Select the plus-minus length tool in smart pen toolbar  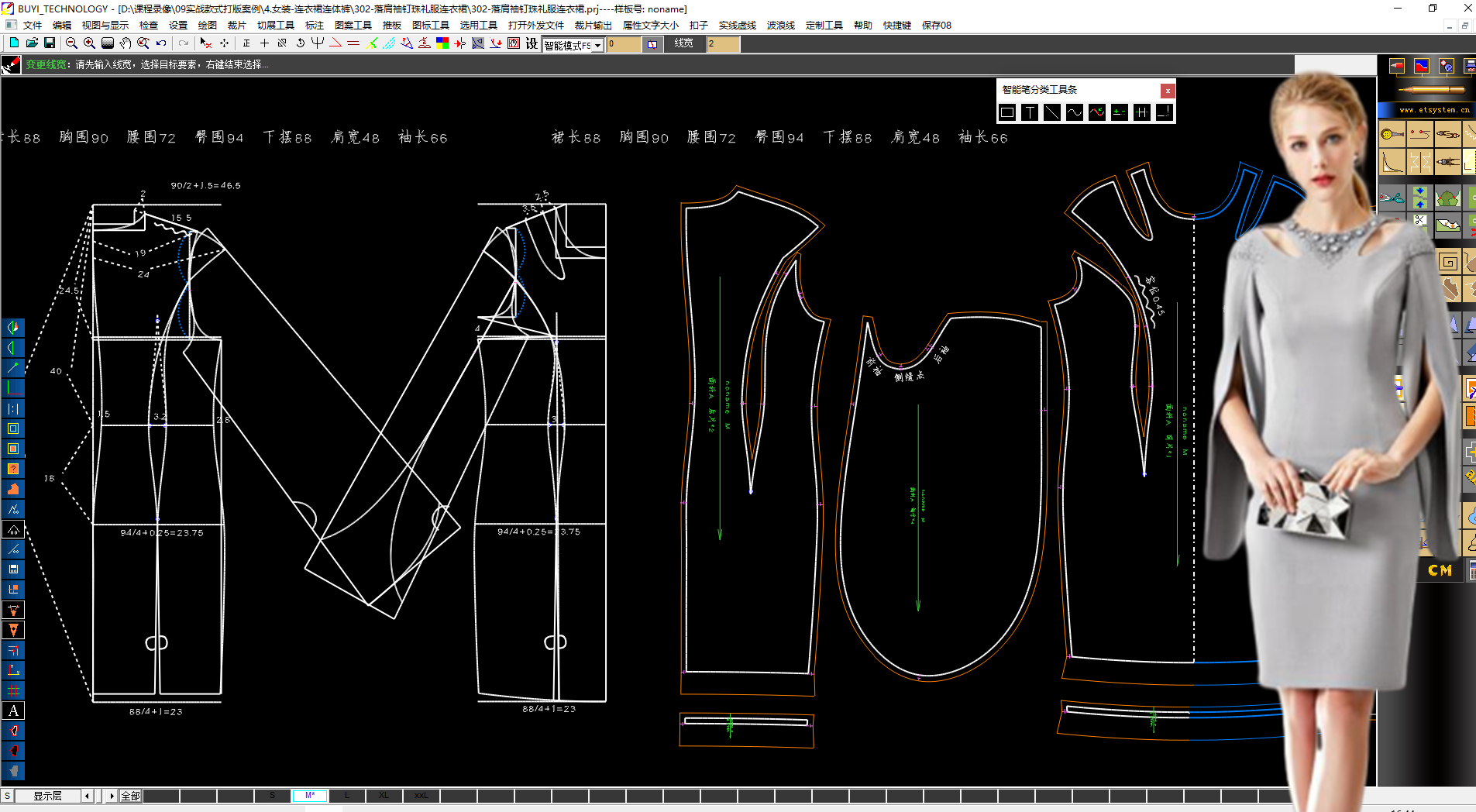(1120, 112)
